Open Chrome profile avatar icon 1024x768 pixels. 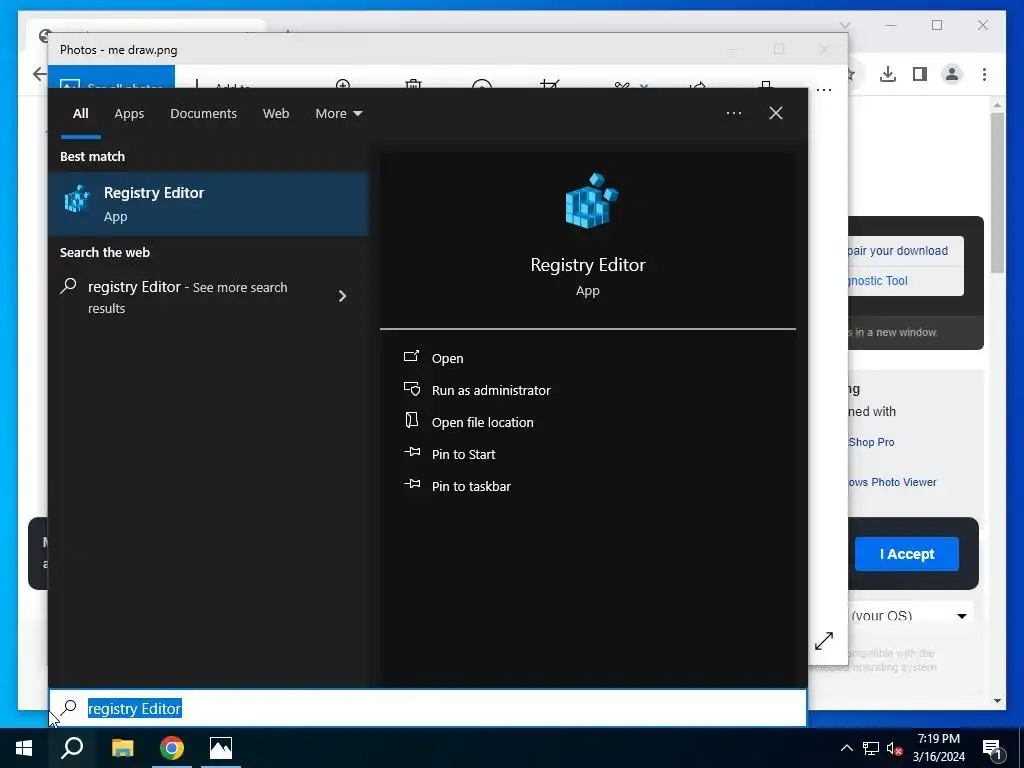[952, 74]
